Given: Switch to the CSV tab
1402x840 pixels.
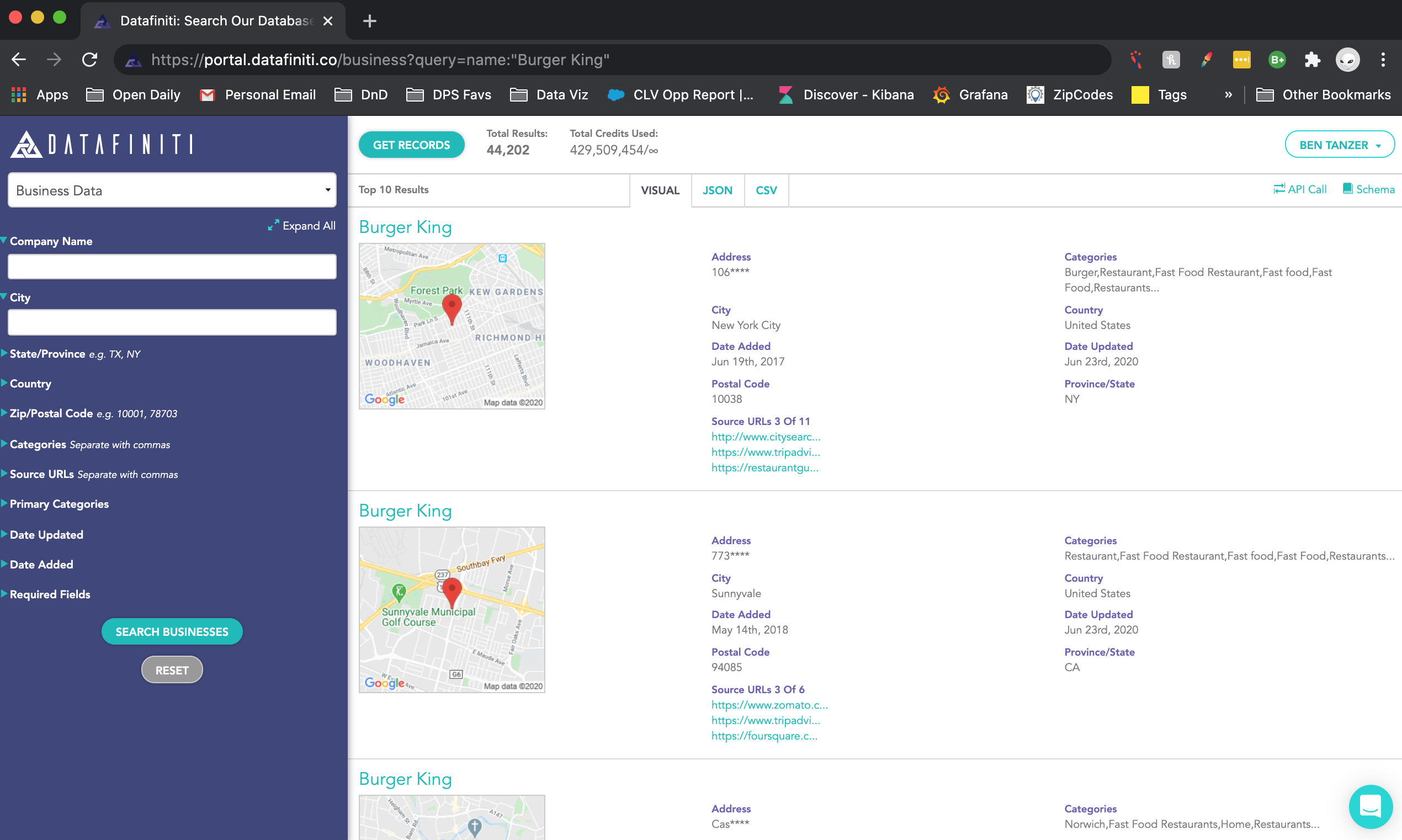Looking at the screenshot, I should pos(766,190).
